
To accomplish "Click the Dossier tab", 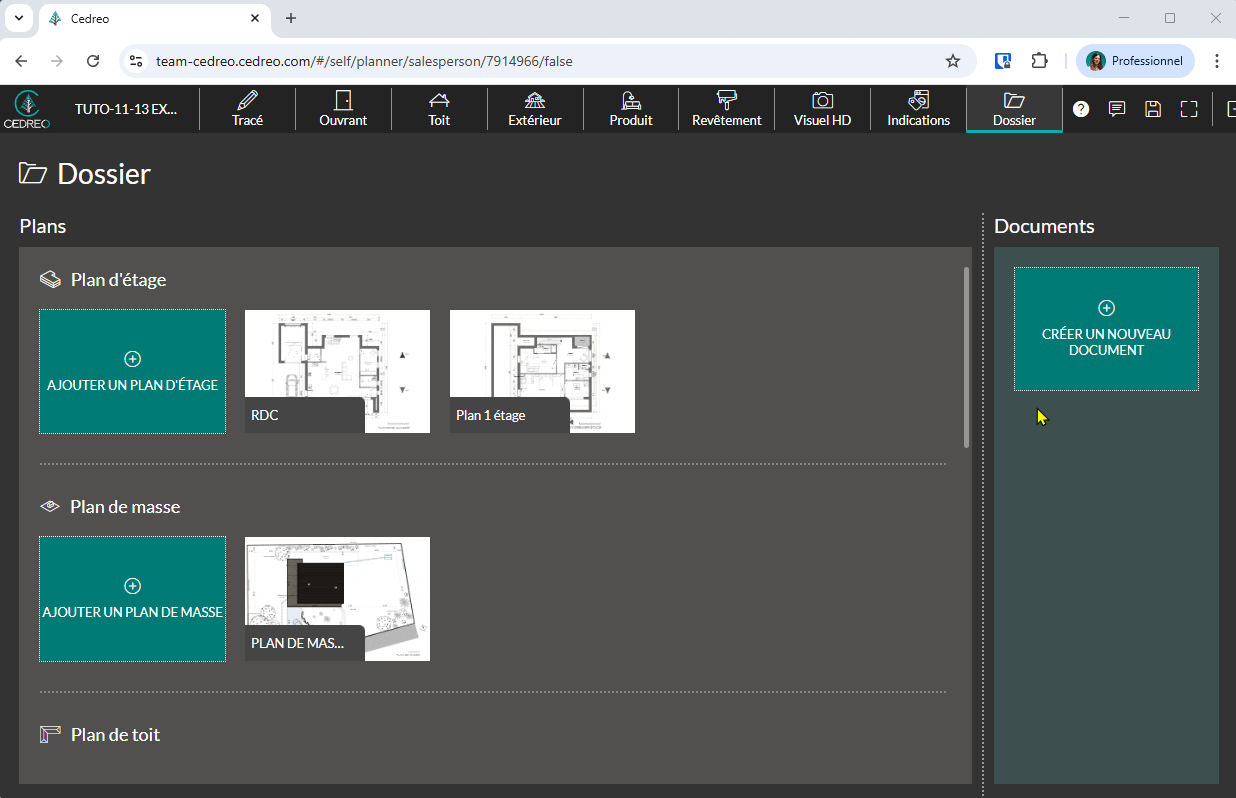I will [1014, 109].
